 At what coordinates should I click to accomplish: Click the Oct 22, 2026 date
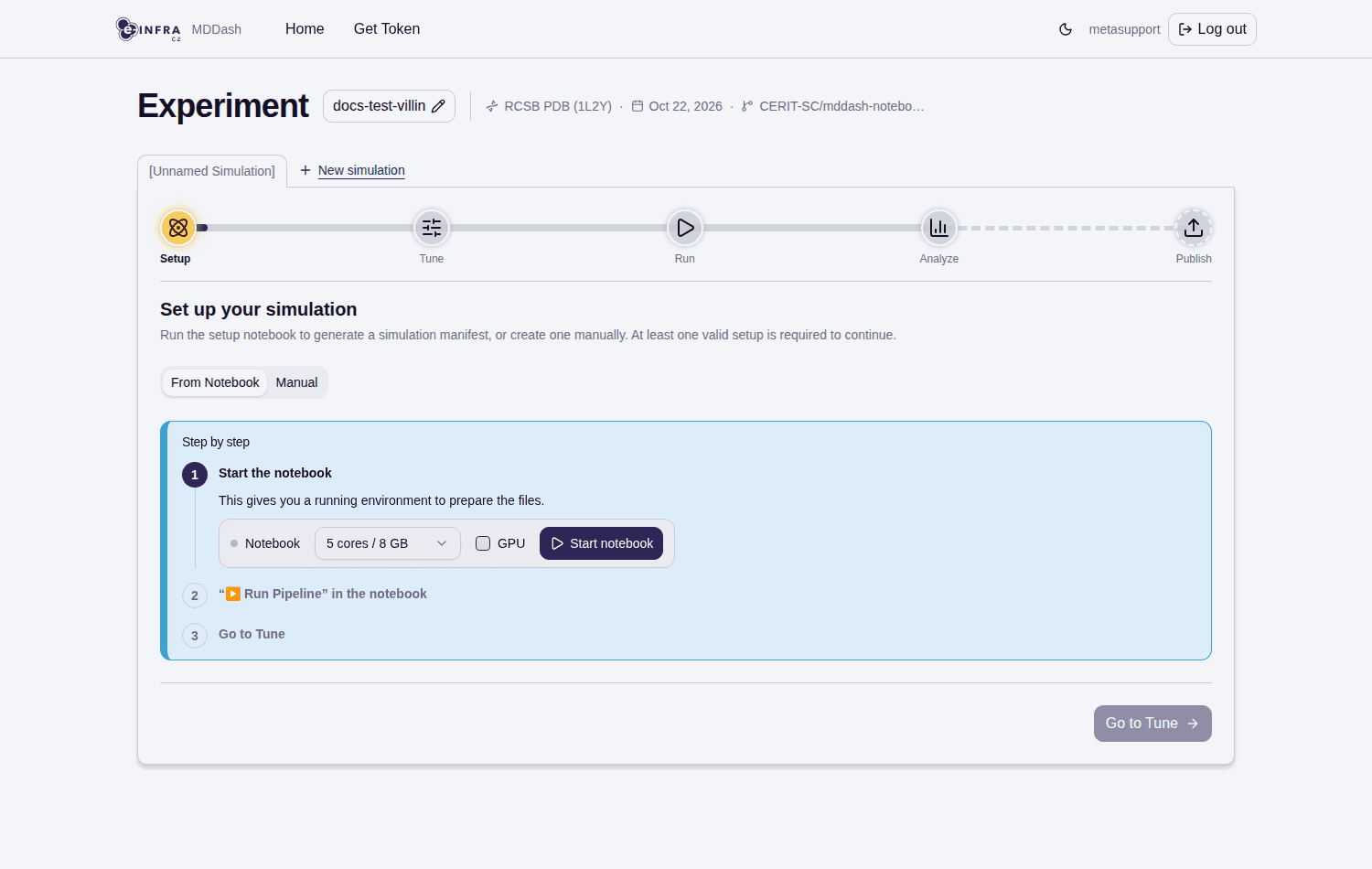[686, 106]
